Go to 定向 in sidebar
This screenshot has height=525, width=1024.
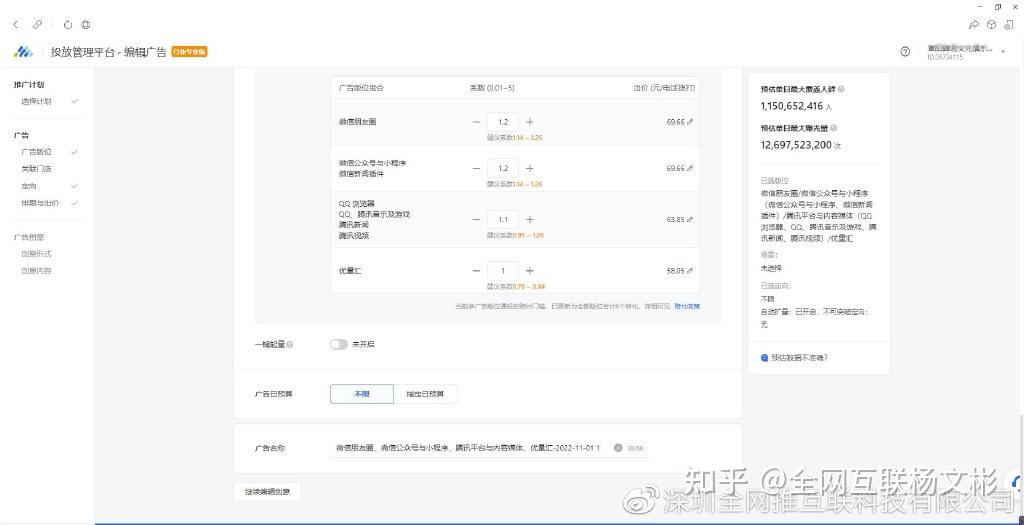pos(29,186)
